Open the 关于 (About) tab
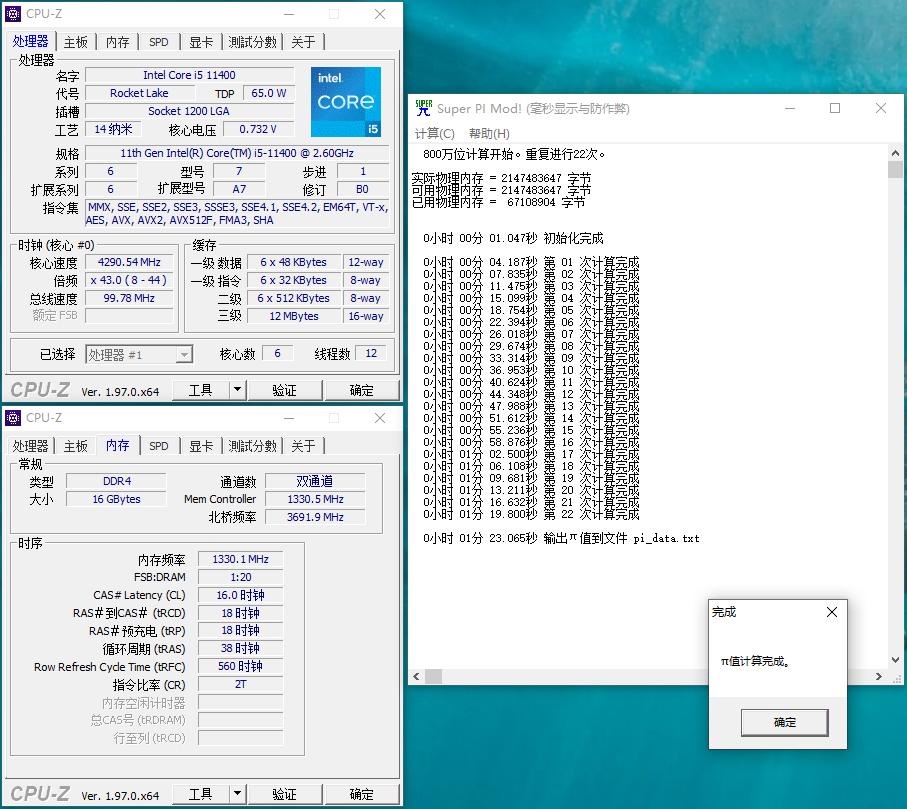 (x=303, y=41)
